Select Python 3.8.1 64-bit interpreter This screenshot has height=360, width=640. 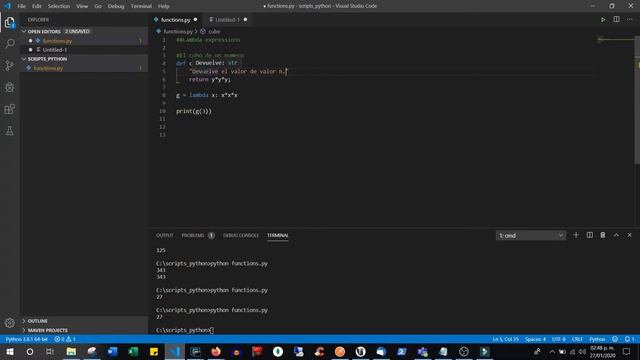[x=27, y=339]
